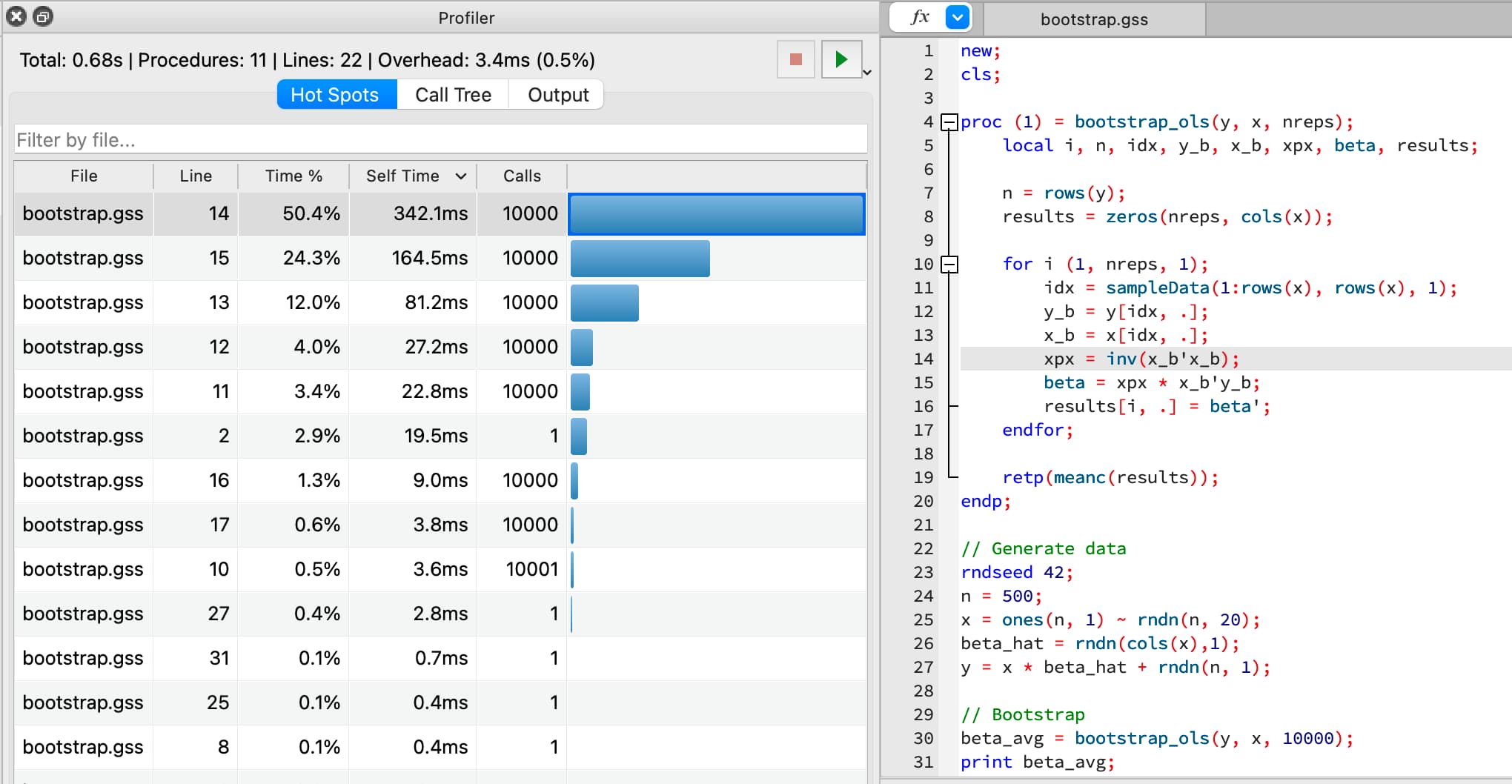The image size is (1512, 784).
Task: Select the line 2 row with 19.5ms
Action: coord(440,436)
